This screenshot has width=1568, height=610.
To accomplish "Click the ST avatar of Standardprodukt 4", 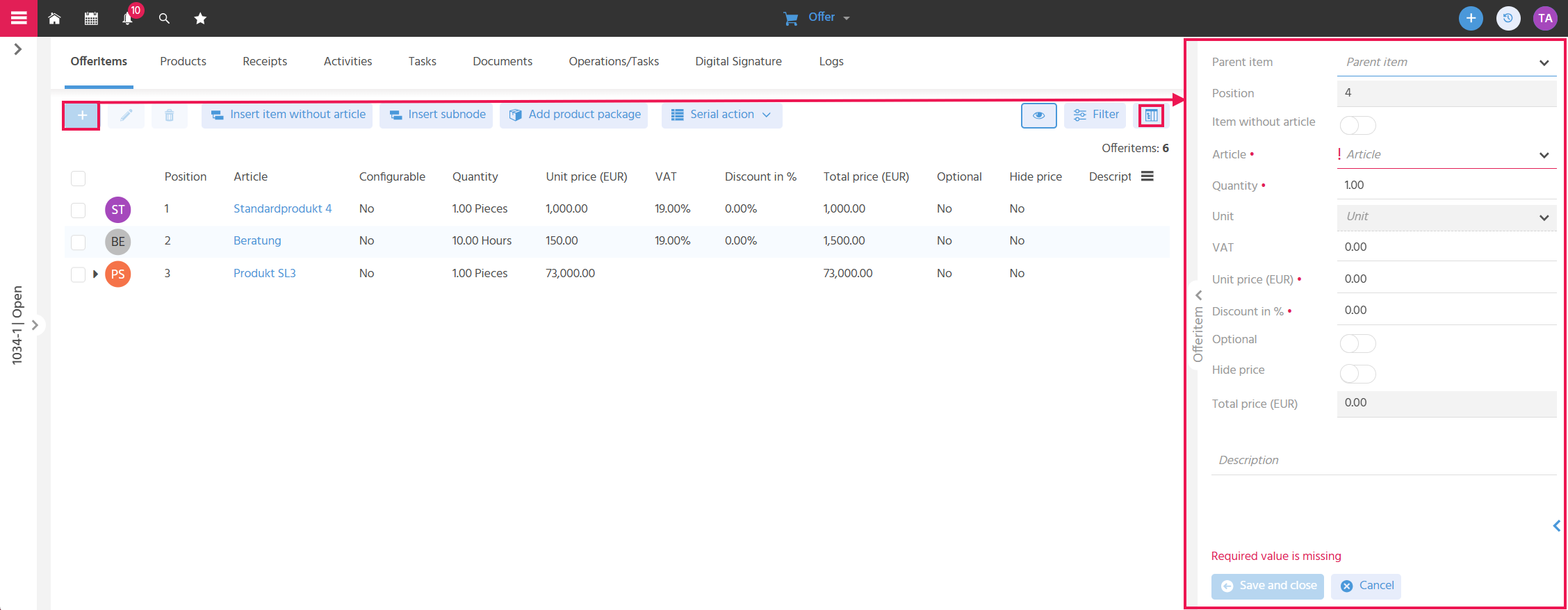I will coord(118,209).
